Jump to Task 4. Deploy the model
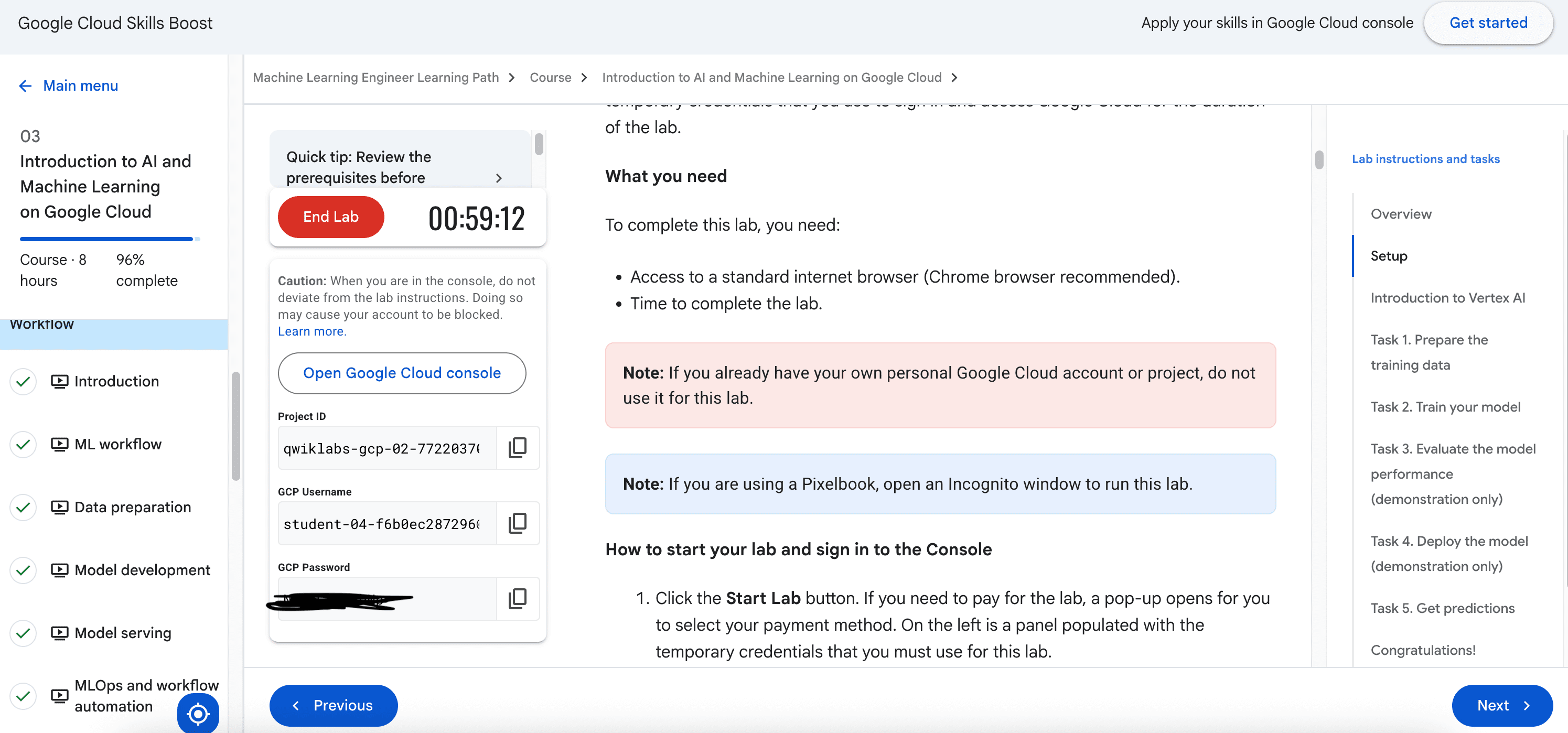Screen dimensions: 1568x733 click(1448, 553)
